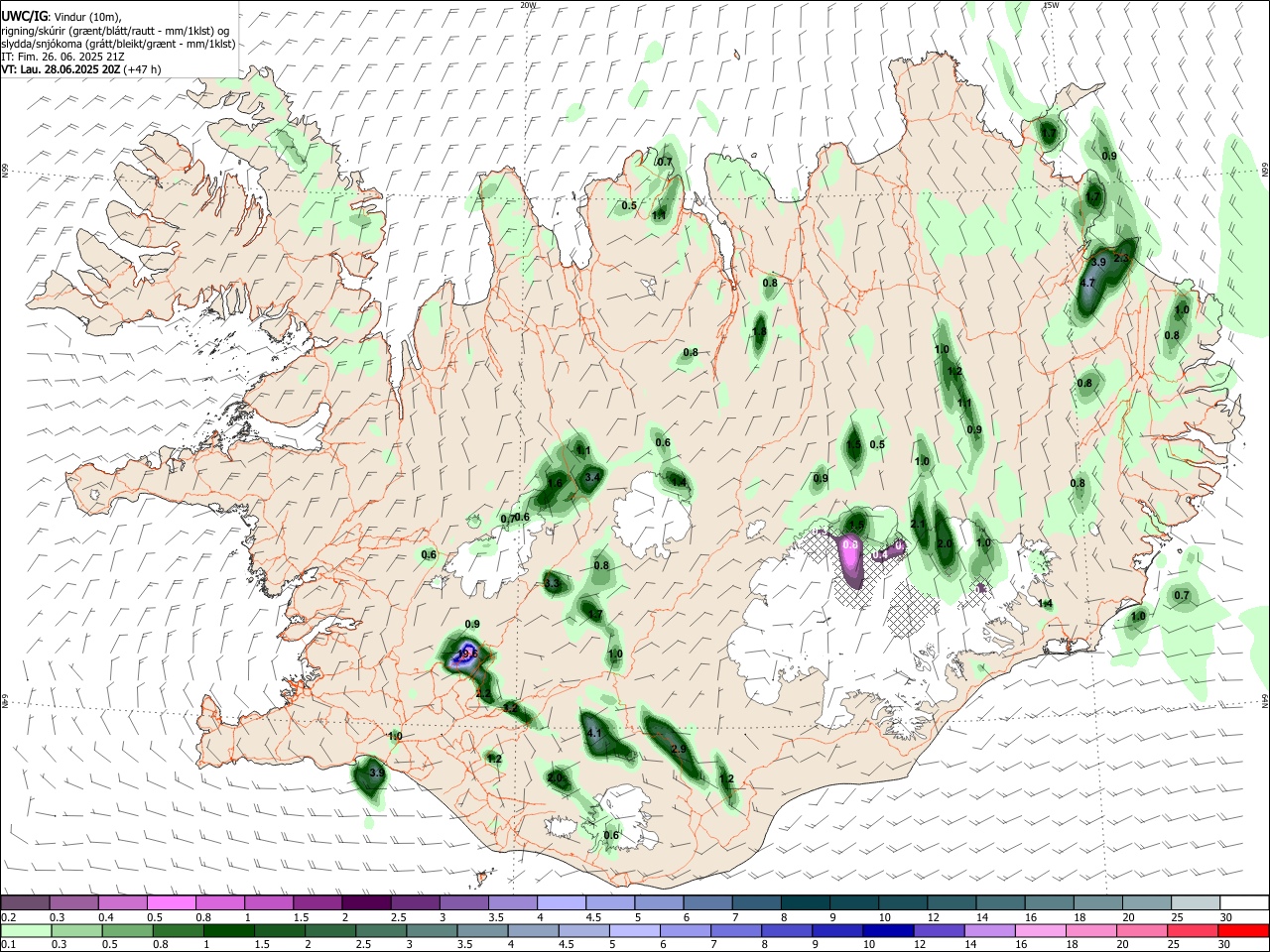The image size is (1270, 952).
Task: Click the '20W' longitude label
Action: [x=529, y=5]
